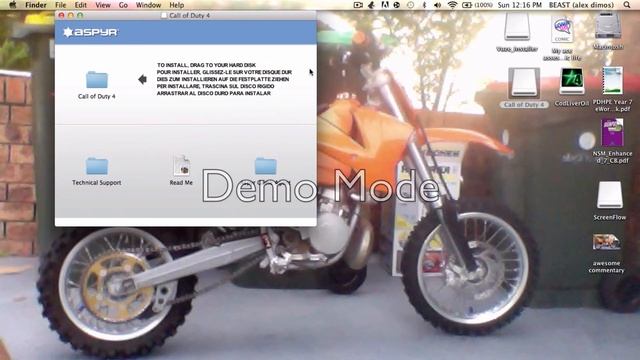Click the Call of Duty 4 window title
This screenshot has height=360, width=640.
click(x=189, y=16)
